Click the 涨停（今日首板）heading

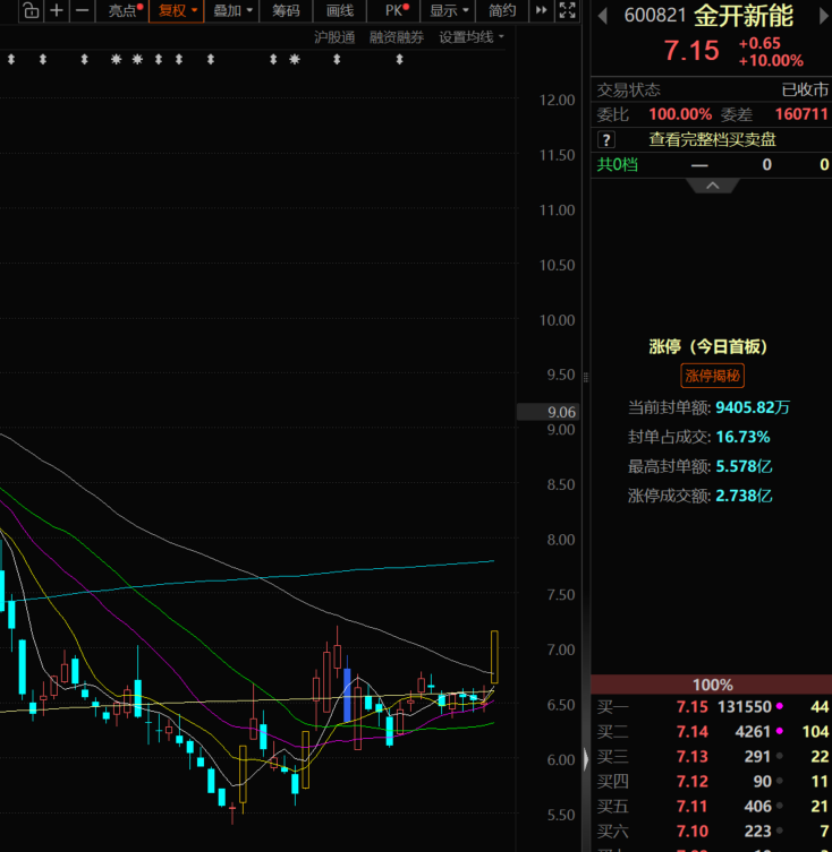coord(708,347)
